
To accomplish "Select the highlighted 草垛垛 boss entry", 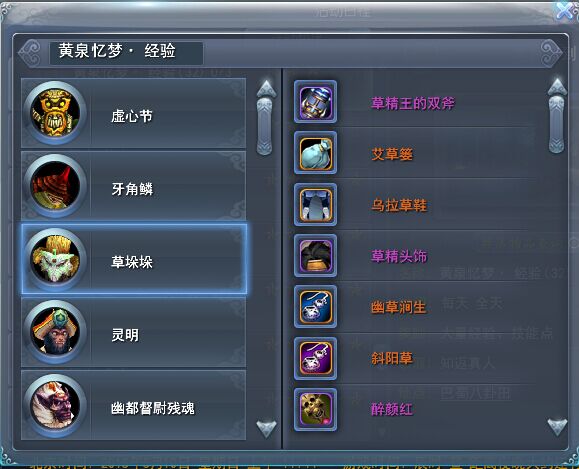I will click(134, 259).
